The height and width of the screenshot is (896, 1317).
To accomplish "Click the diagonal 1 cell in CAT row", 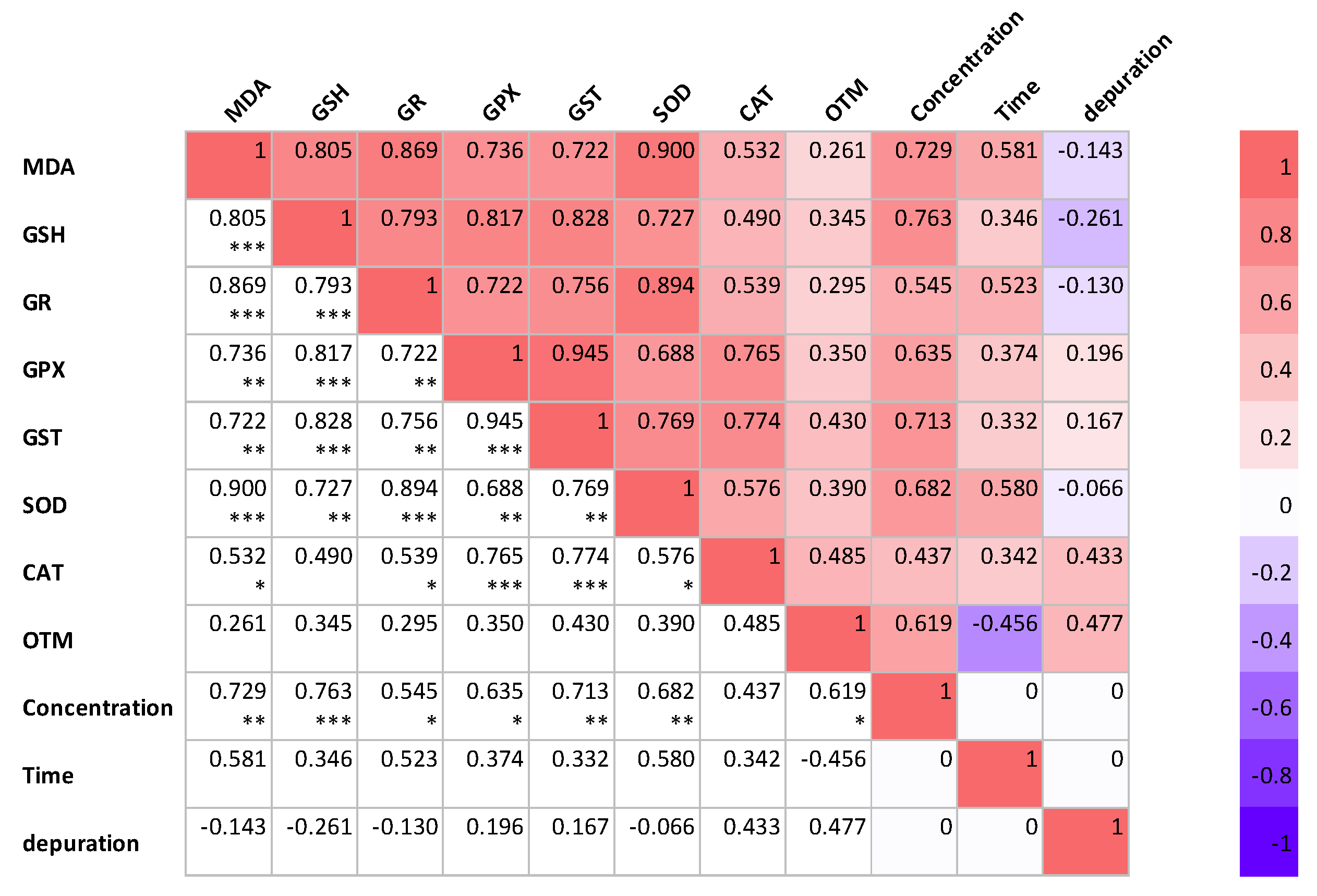I will tap(742, 571).
